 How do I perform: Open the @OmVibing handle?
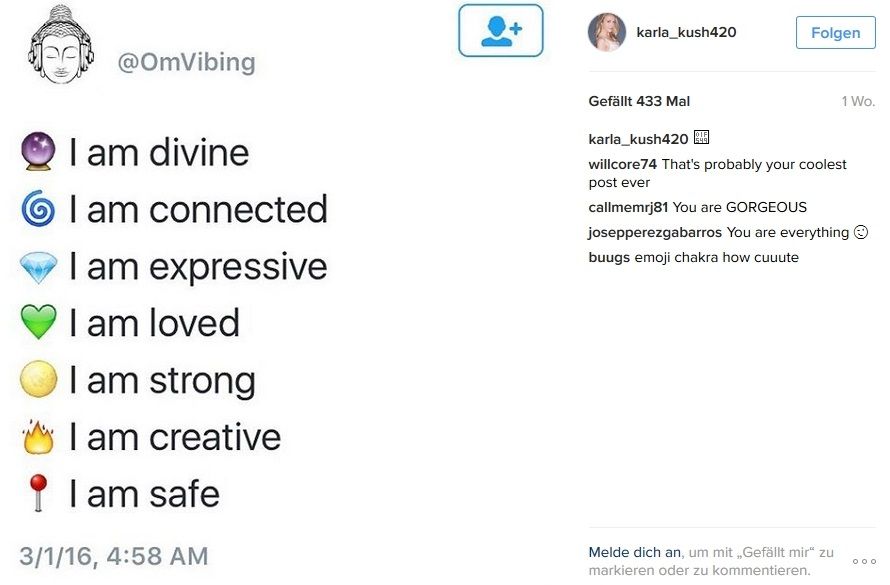point(187,63)
